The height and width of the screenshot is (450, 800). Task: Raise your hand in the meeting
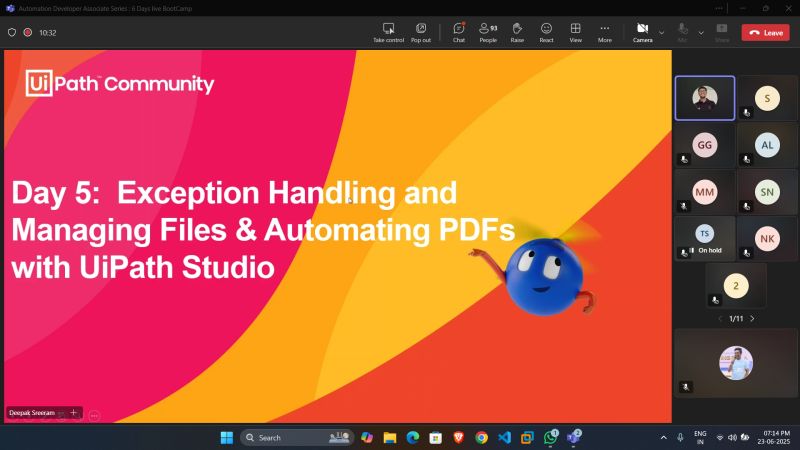pos(517,32)
